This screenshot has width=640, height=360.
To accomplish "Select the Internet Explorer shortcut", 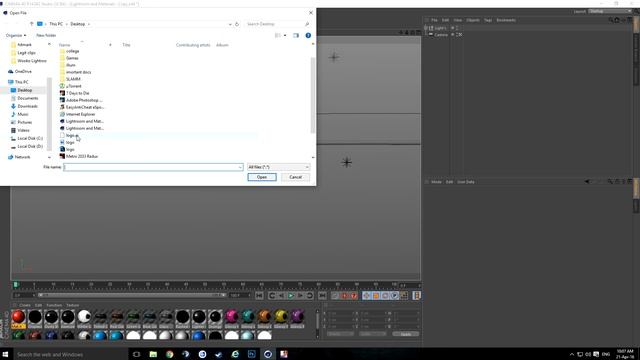I will [x=80, y=114].
